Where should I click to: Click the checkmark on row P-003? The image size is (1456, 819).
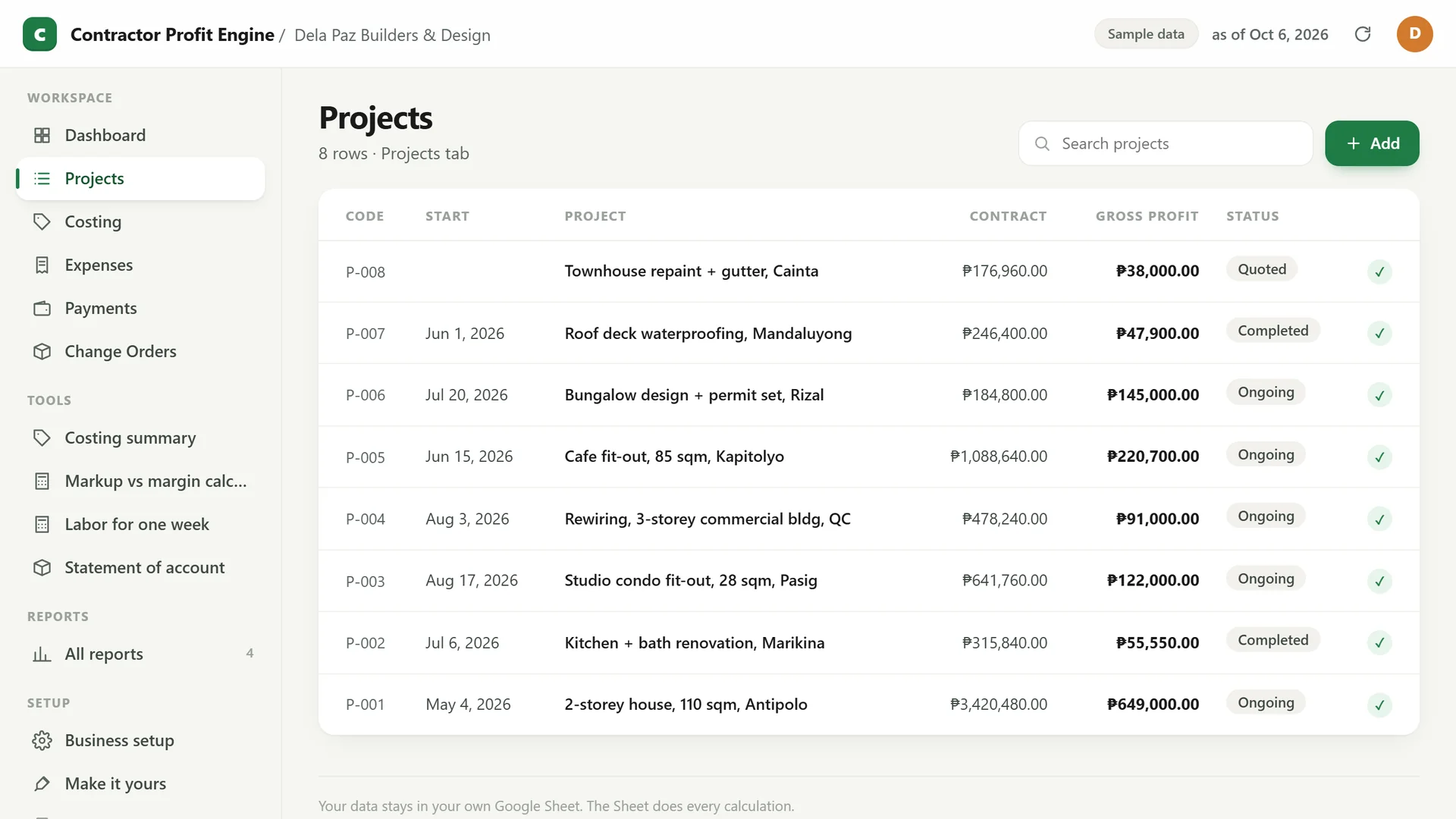[x=1379, y=581]
